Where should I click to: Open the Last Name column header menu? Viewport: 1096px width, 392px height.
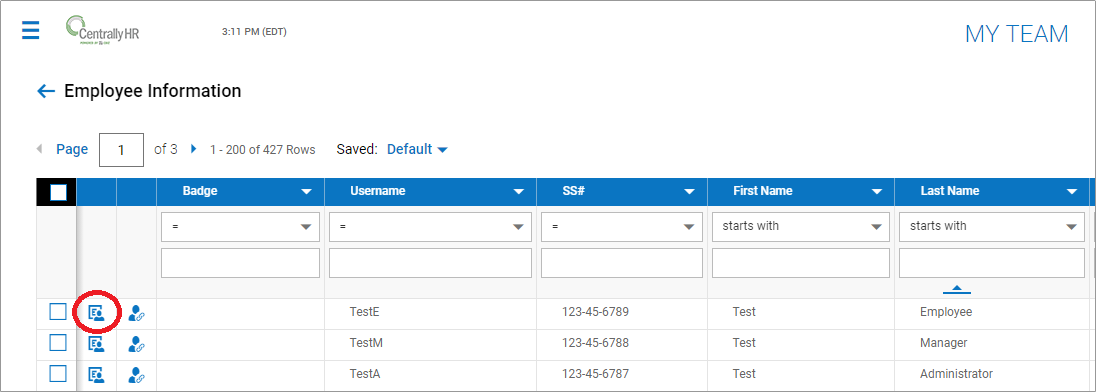(1072, 192)
